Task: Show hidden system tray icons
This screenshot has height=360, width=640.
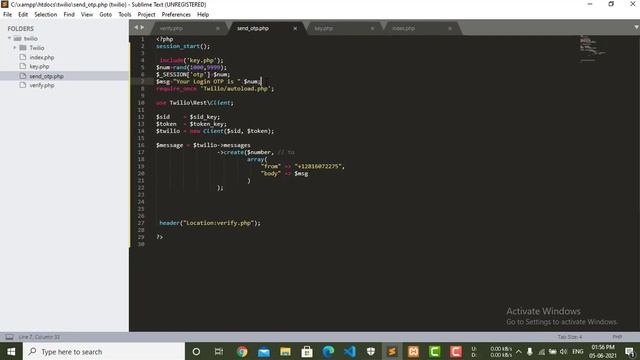Action: [518, 351]
